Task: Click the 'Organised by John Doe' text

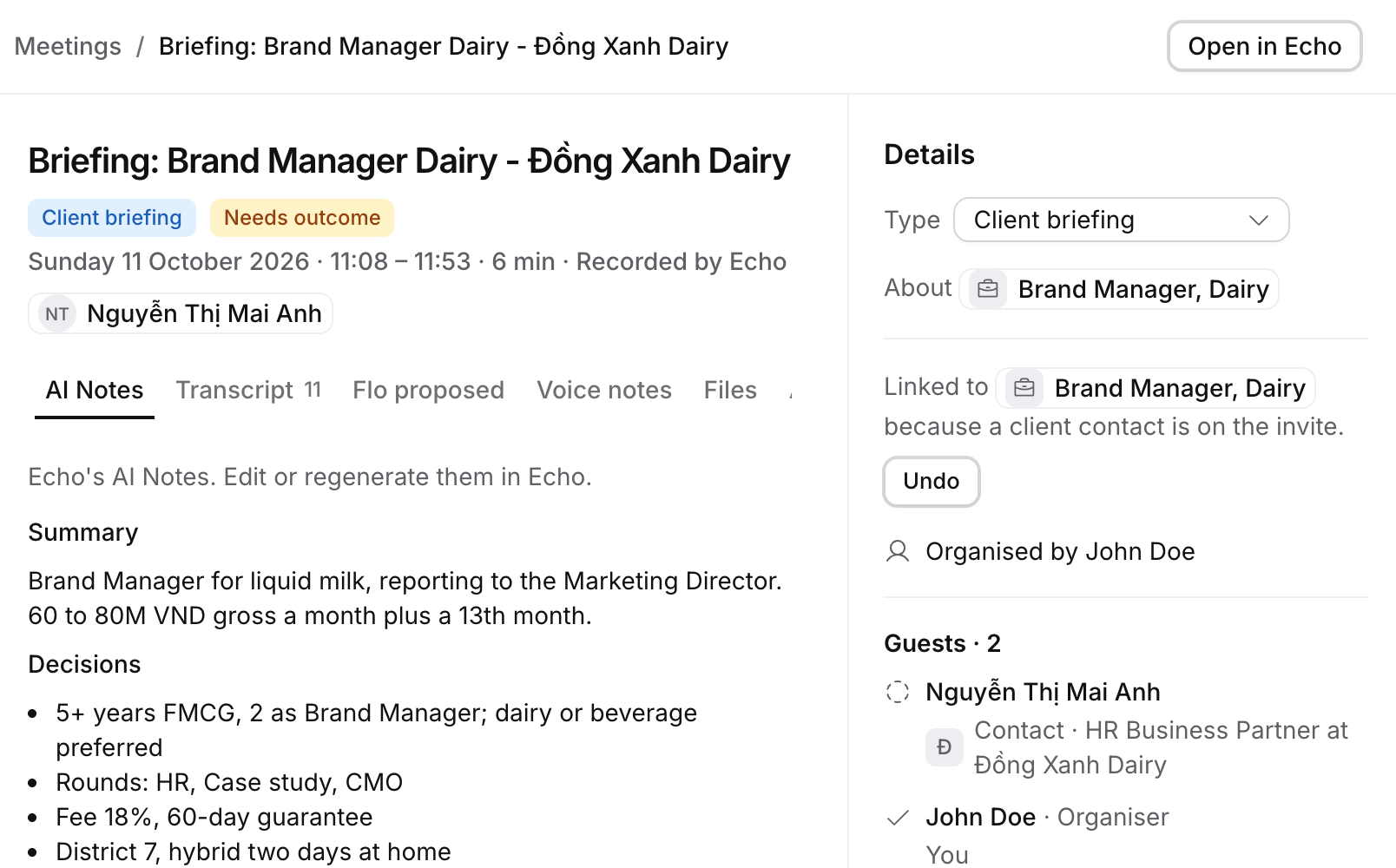Action: (x=1060, y=551)
